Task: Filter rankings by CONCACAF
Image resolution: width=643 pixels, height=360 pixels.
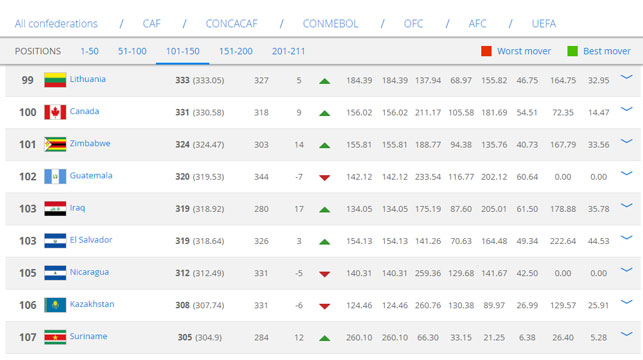Action: [231, 24]
